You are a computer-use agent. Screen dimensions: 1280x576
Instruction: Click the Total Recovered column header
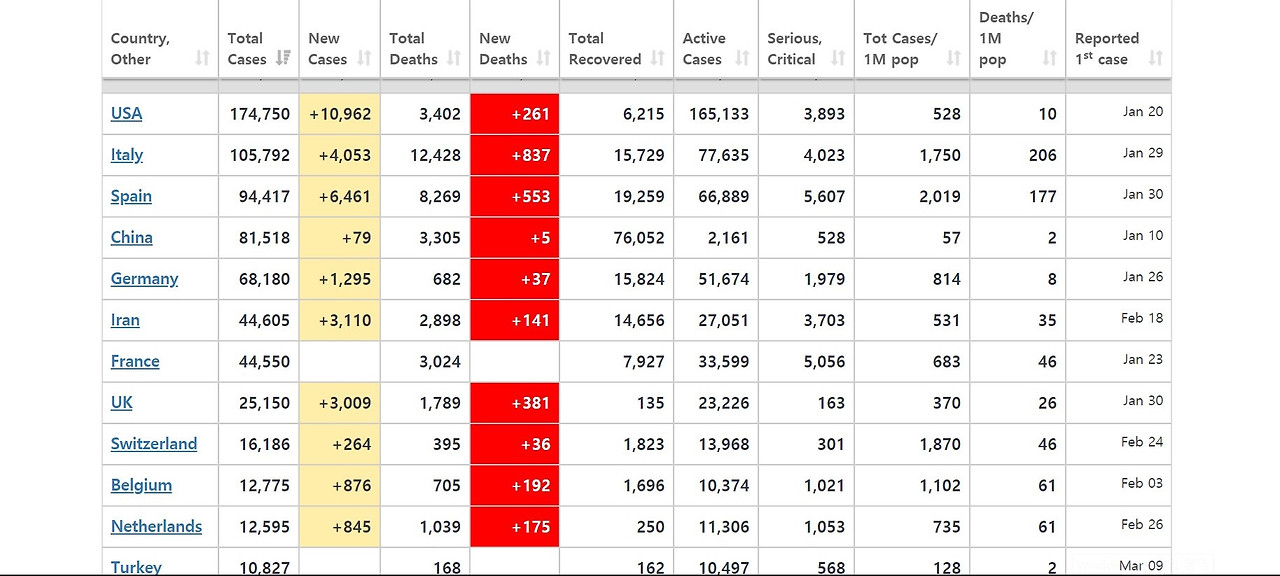point(617,39)
